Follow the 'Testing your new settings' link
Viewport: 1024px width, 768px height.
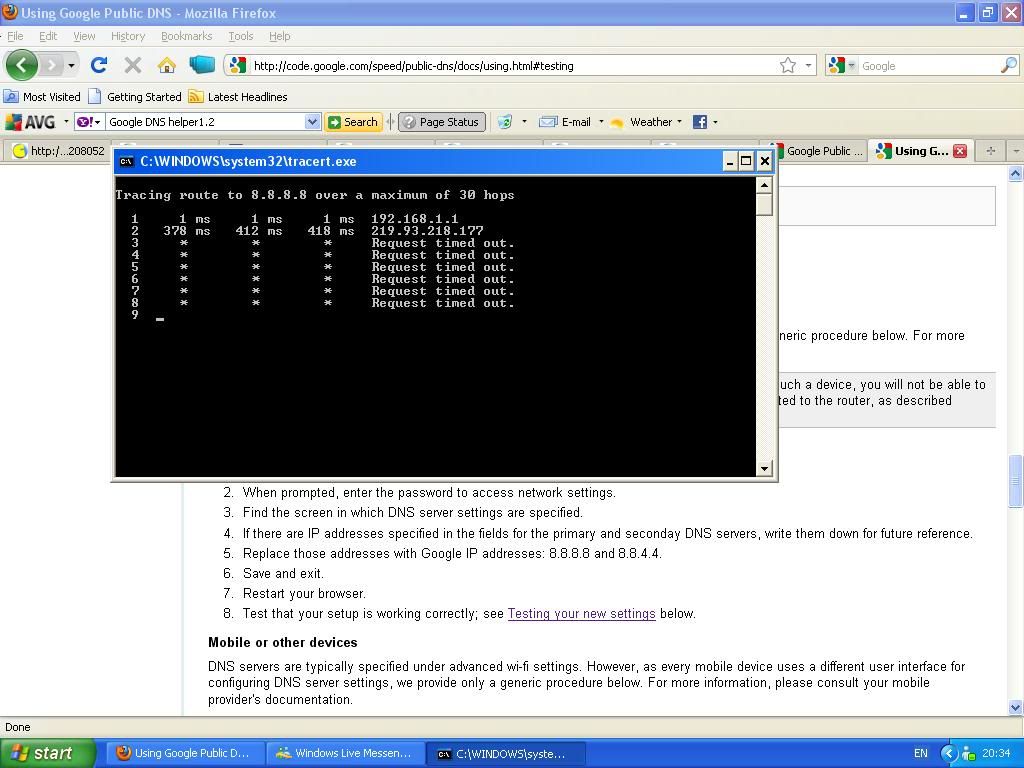(581, 614)
